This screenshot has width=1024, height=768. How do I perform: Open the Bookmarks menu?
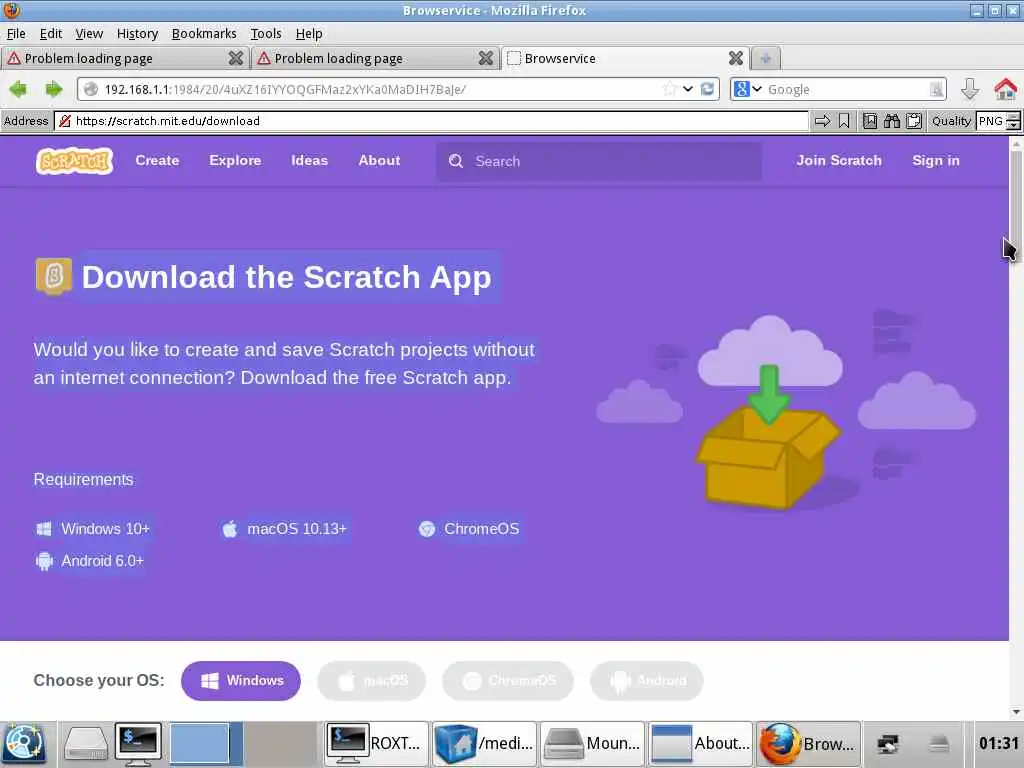point(204,33)
